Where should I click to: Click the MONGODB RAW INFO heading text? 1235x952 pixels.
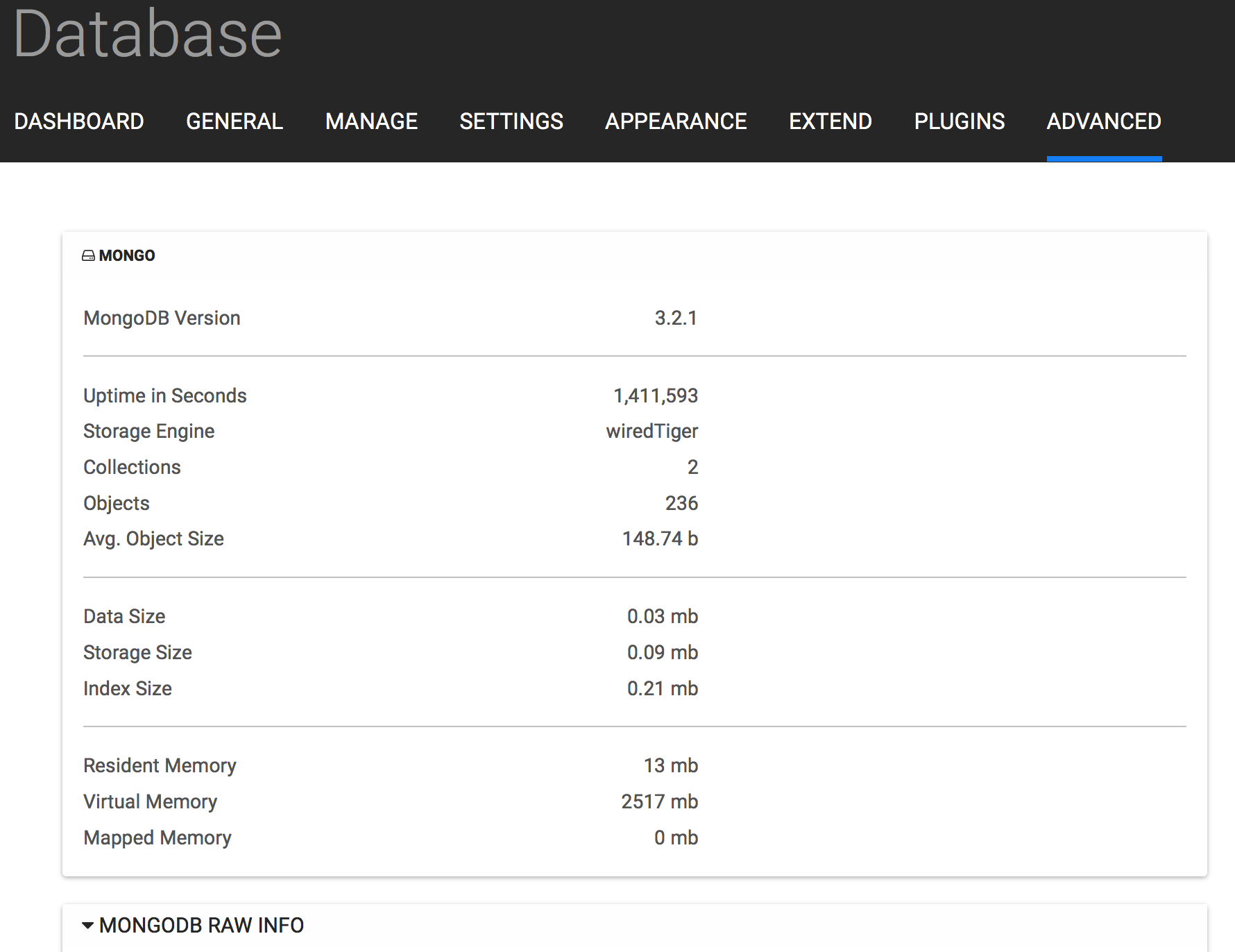pos(201,925)
